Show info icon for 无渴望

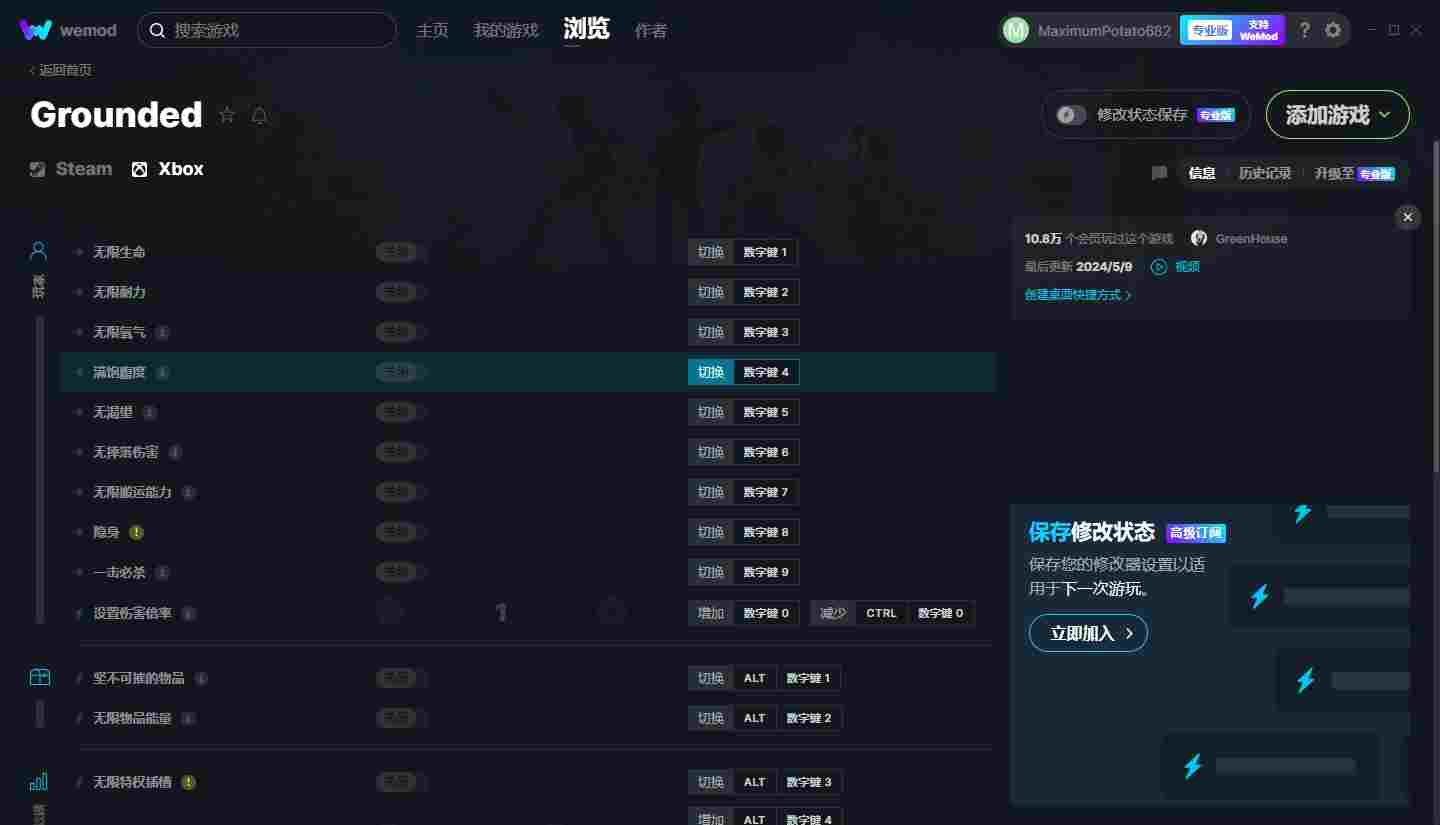point(149,412)
